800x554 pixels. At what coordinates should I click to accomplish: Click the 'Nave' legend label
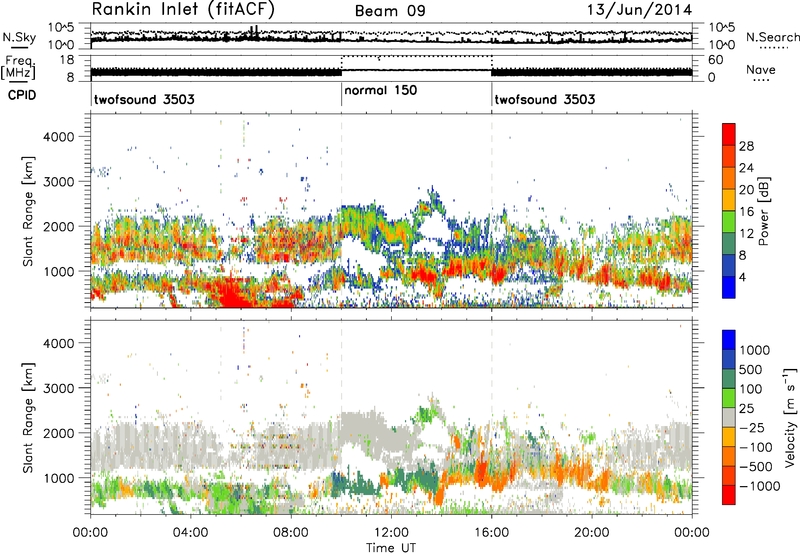click(761, 69)
